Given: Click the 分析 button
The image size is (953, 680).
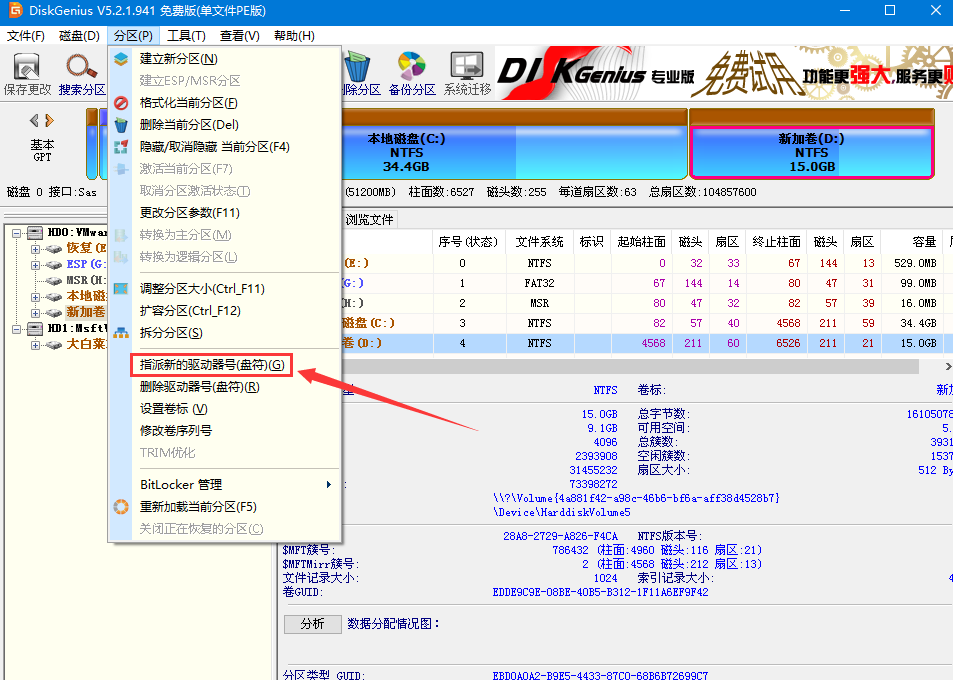Looking at the screenshot, I should (x=312, y=624).
